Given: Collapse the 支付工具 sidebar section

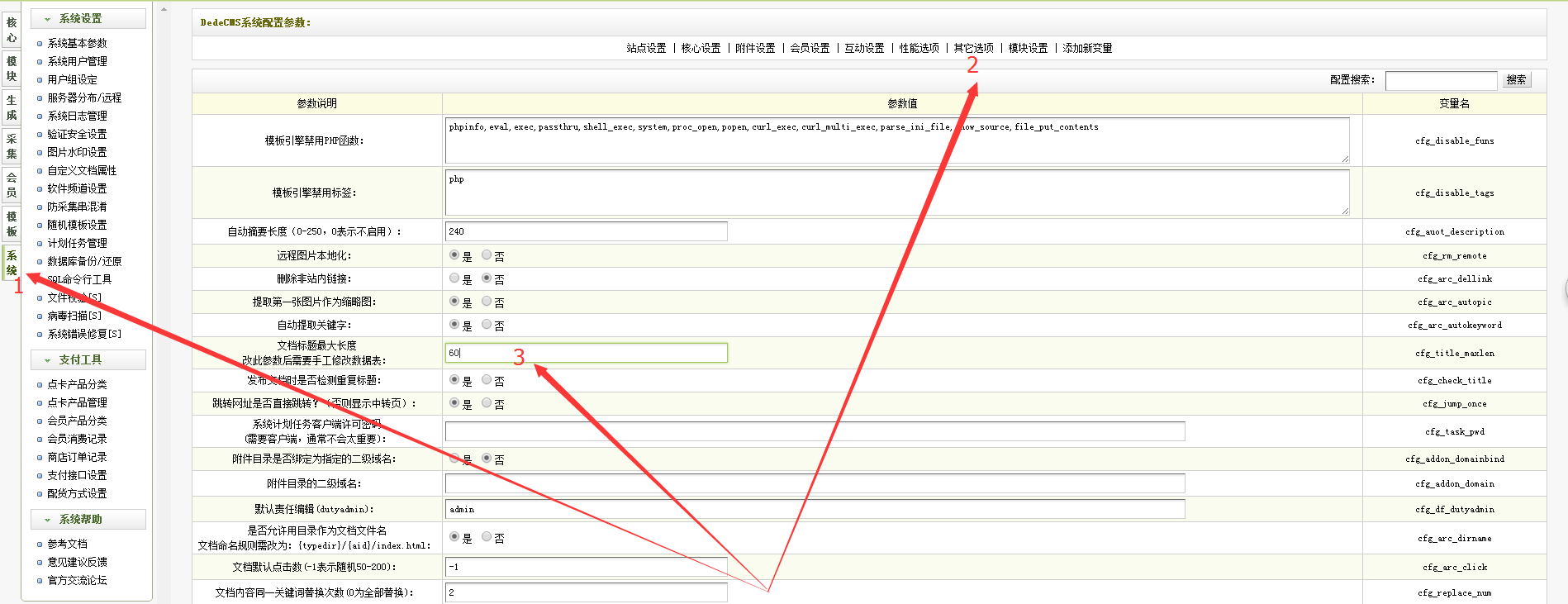Looking at the screenshot, I should 88,359.
